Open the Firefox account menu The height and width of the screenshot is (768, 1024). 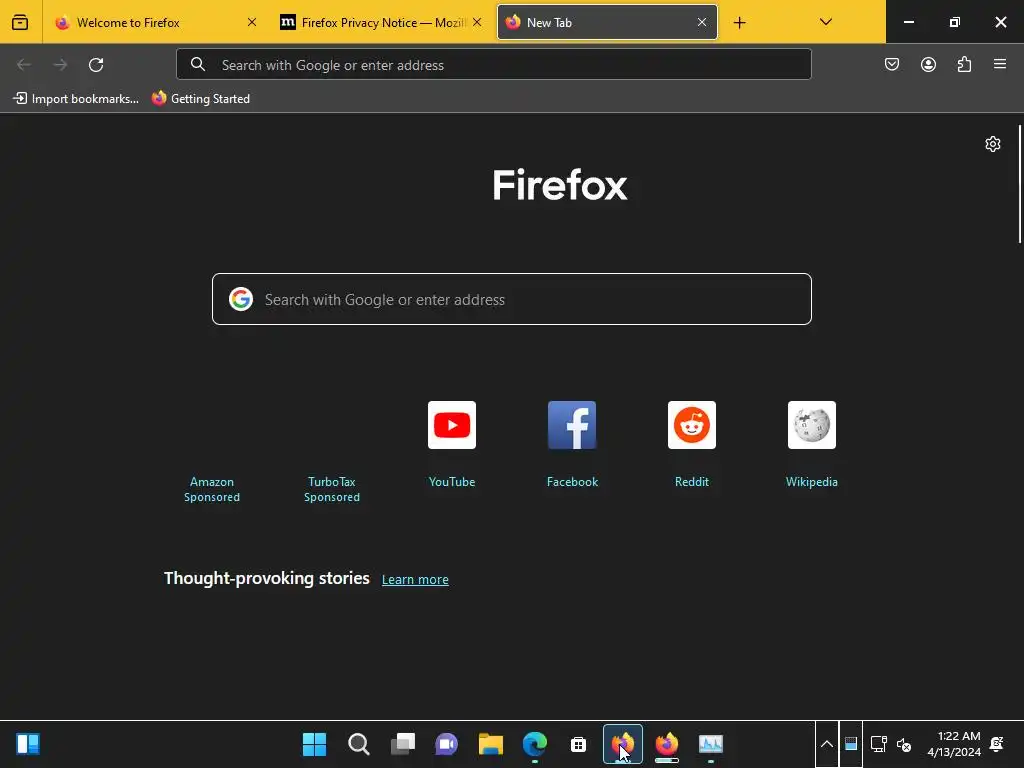928,64
